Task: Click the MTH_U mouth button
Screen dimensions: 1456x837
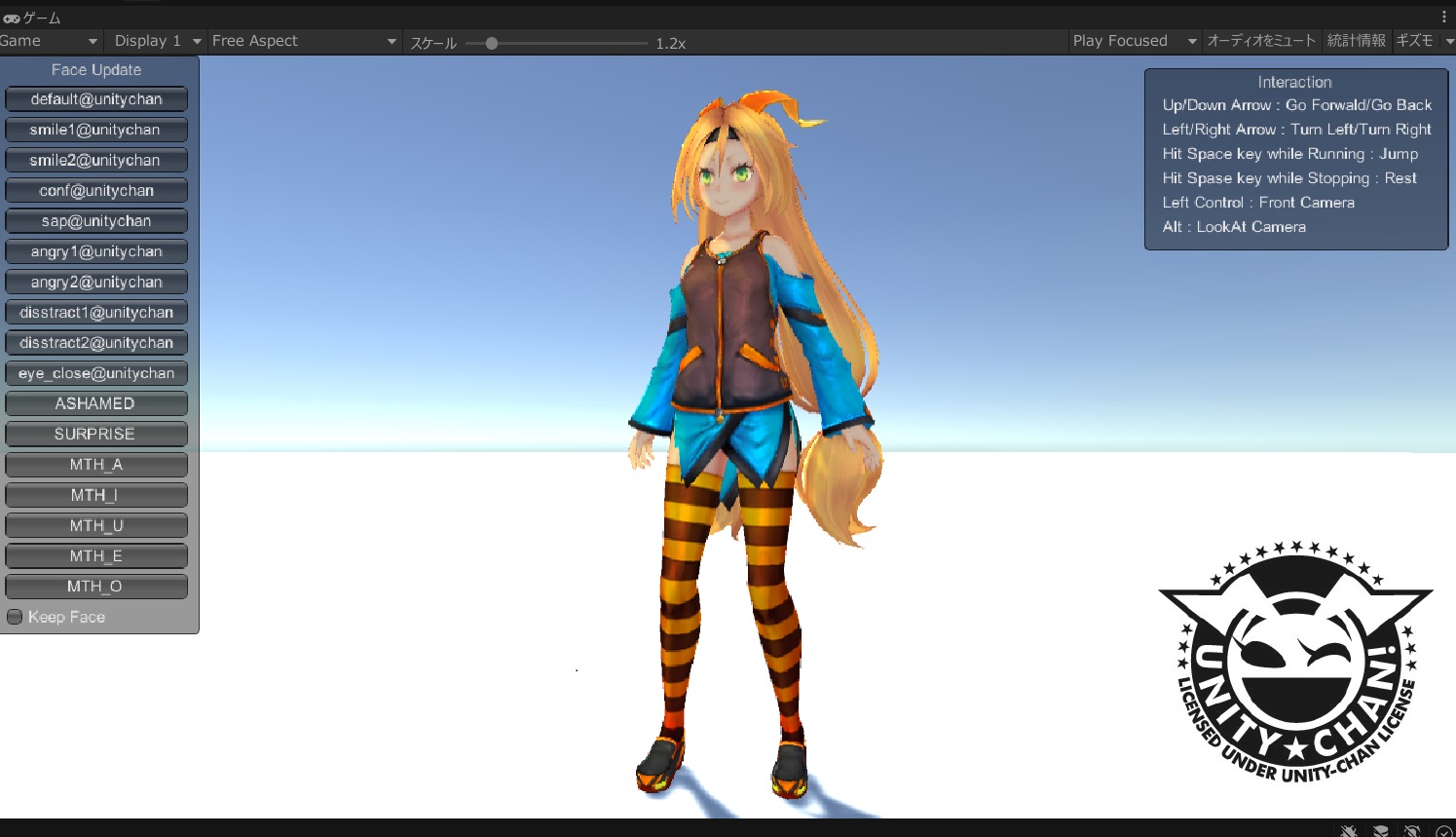Action: click(x=96, y=525)
